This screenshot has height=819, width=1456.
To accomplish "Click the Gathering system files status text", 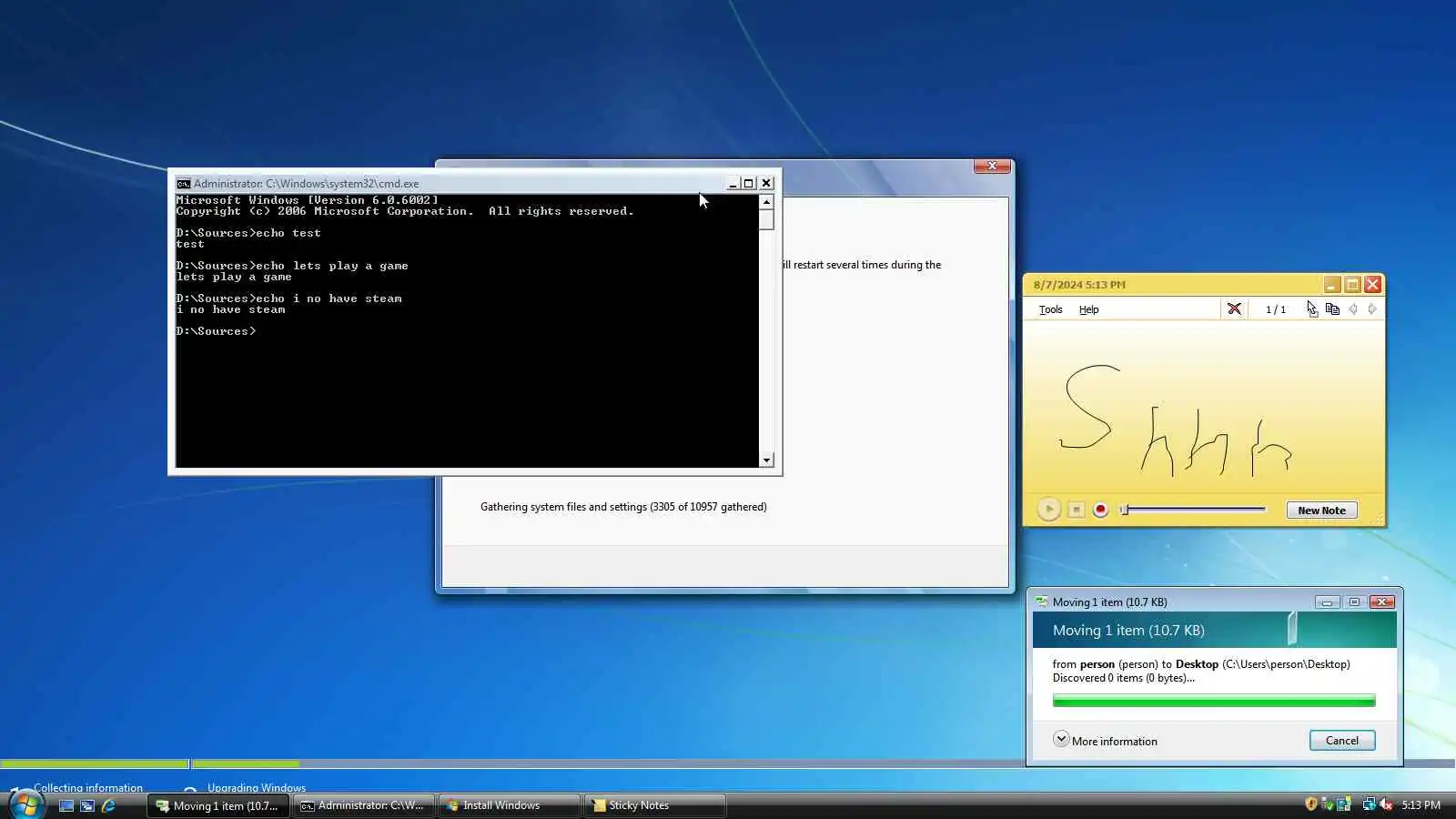I will click(x=623, y=507).
